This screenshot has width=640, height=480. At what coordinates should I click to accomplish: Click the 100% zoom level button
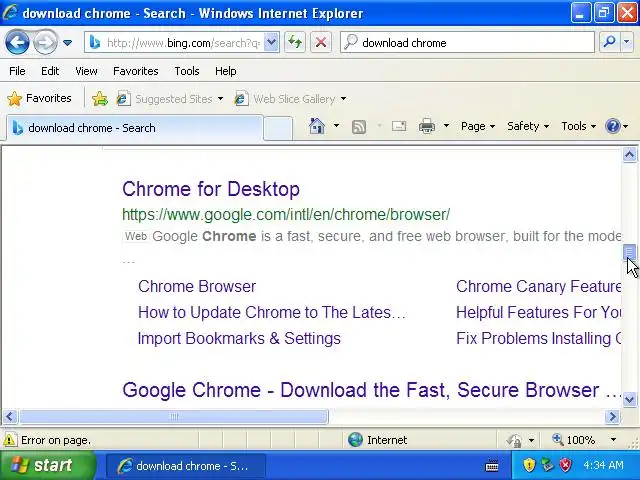tap(573, 440)
